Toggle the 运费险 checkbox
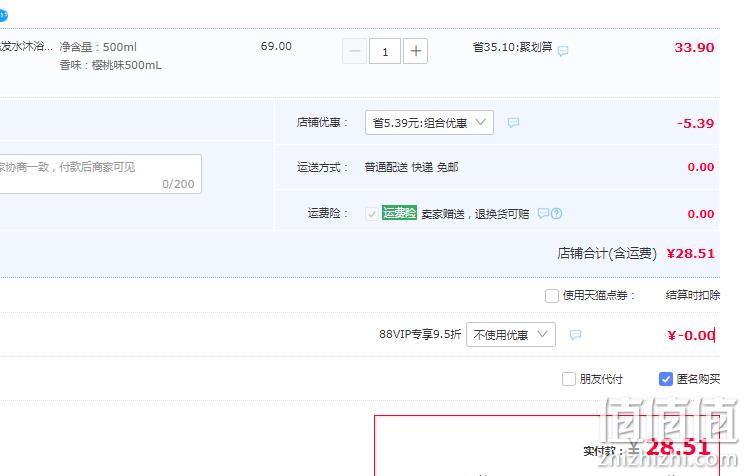Viewport: 747px width, 476px height. pyautogui.click(x=372, y=213)
